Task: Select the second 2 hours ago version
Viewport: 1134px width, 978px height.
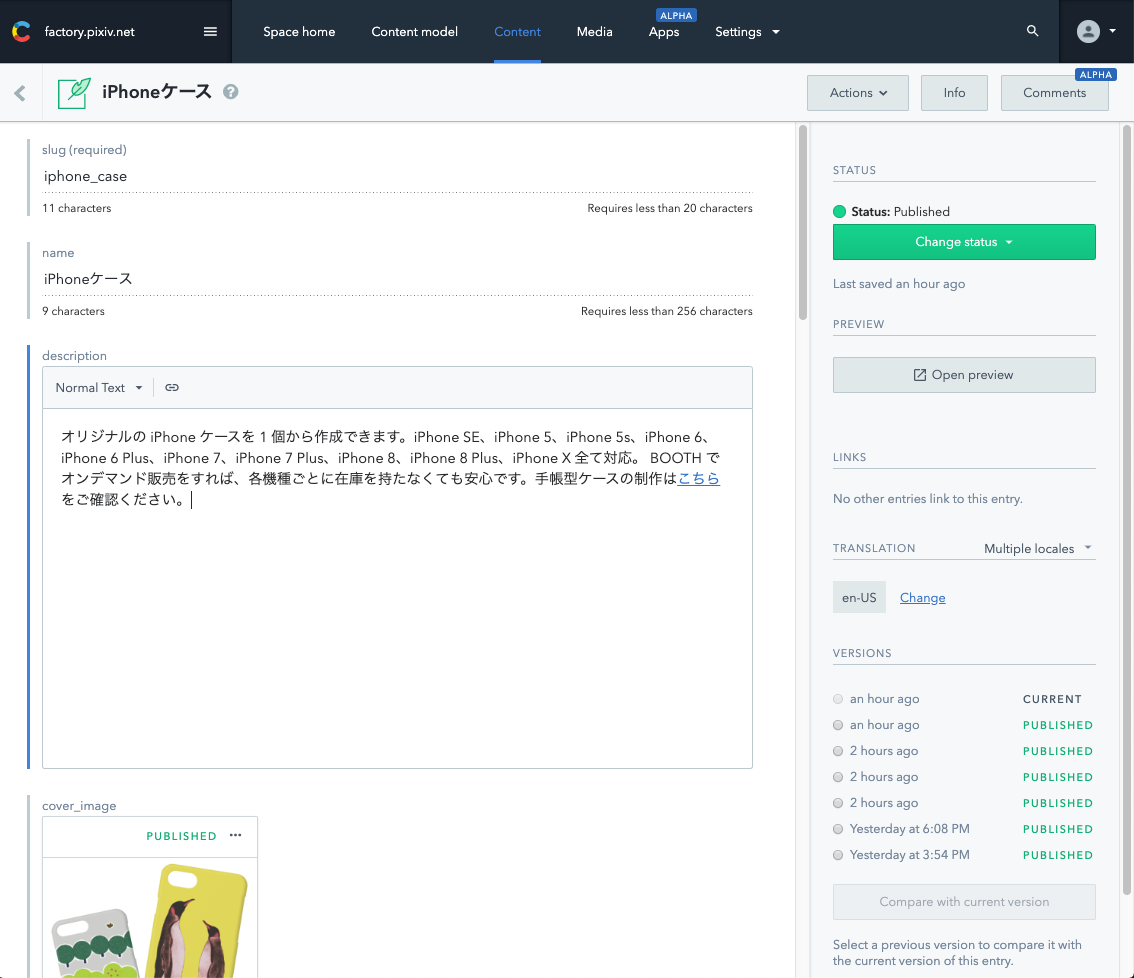Action: [838, 777]
